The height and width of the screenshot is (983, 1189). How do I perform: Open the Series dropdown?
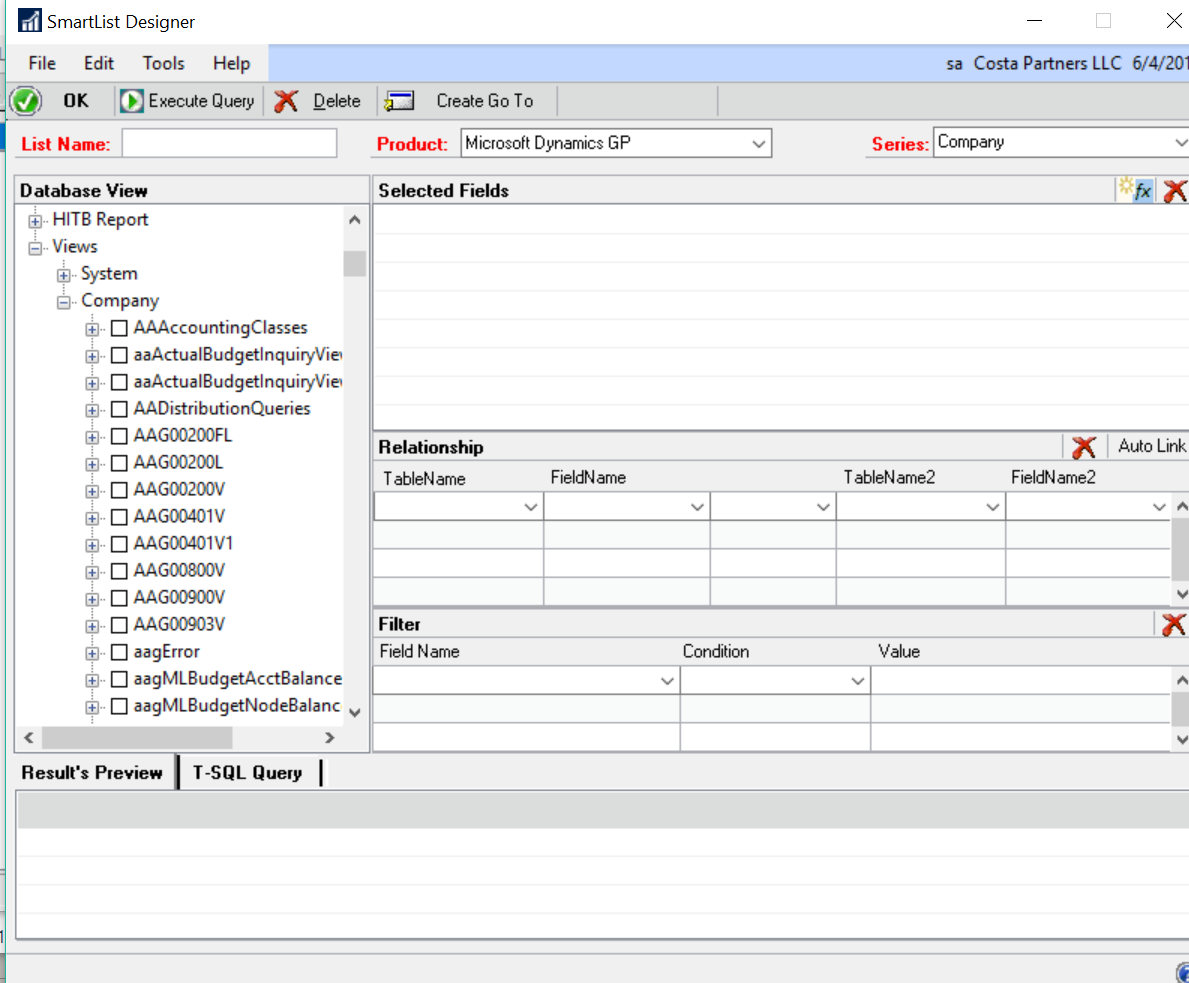[1180, 142]
